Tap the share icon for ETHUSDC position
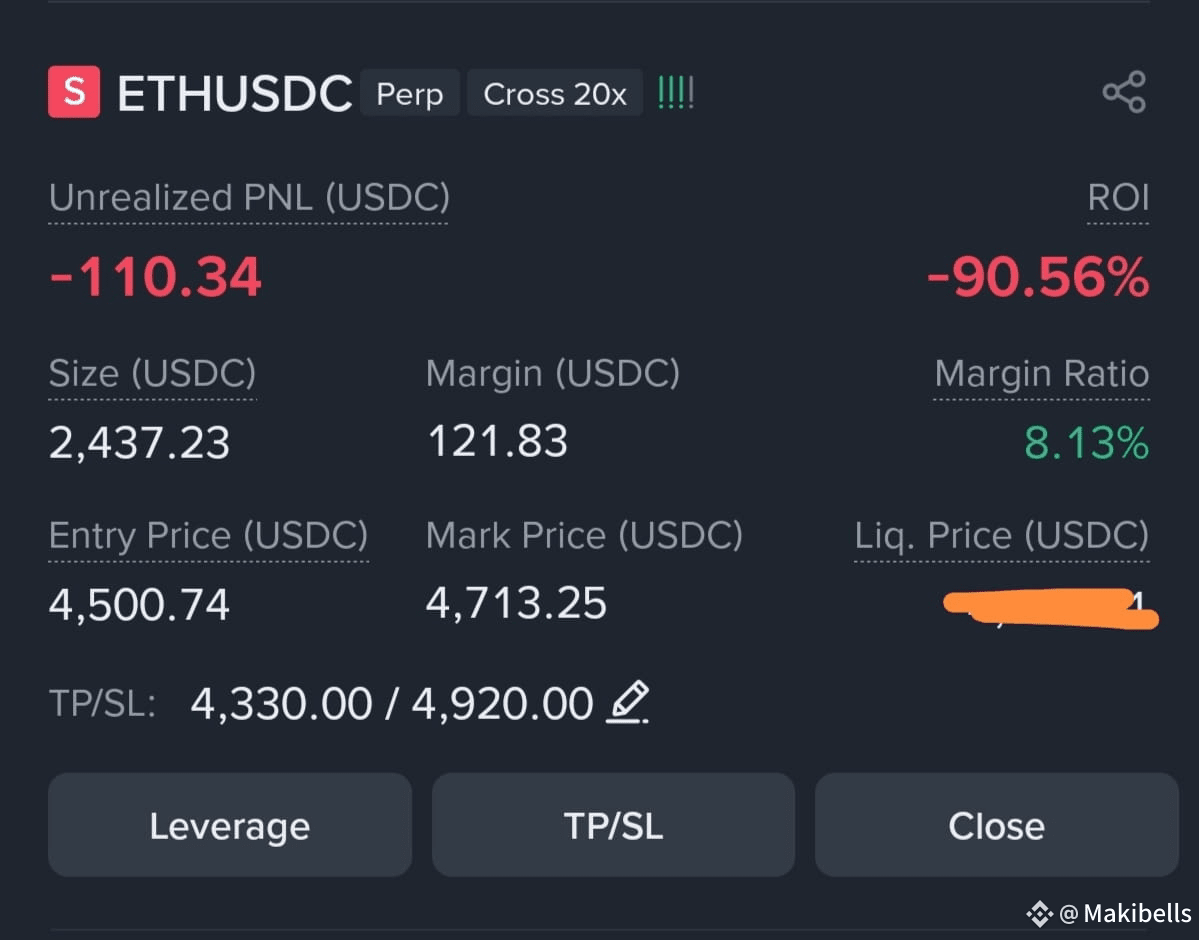This screenshot has height=940, width=1199. 1124,93
